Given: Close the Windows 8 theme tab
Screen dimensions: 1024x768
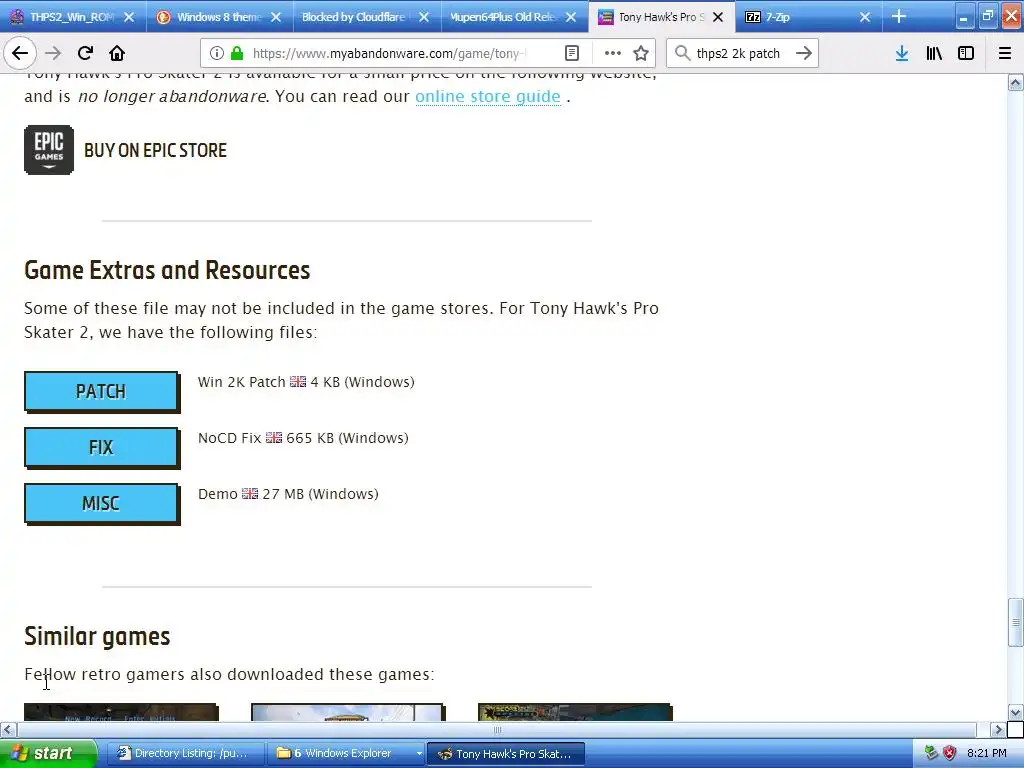Looking at the screenshot, I should 276,17.
